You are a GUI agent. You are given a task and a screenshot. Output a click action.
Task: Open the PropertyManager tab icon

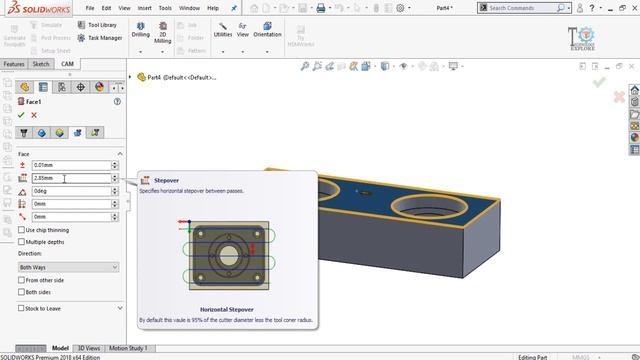(43, 87)
